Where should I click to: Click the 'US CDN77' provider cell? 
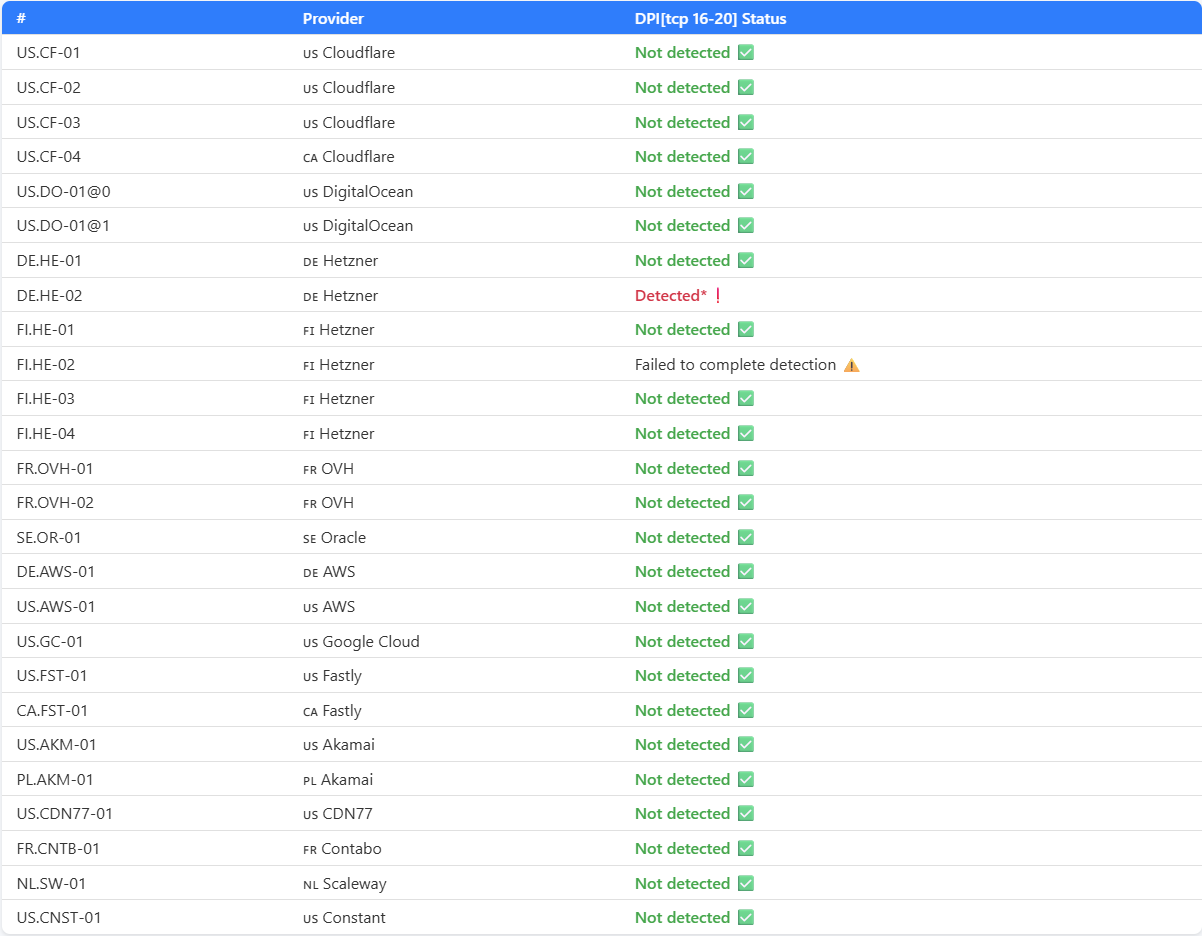coord(338,814)
